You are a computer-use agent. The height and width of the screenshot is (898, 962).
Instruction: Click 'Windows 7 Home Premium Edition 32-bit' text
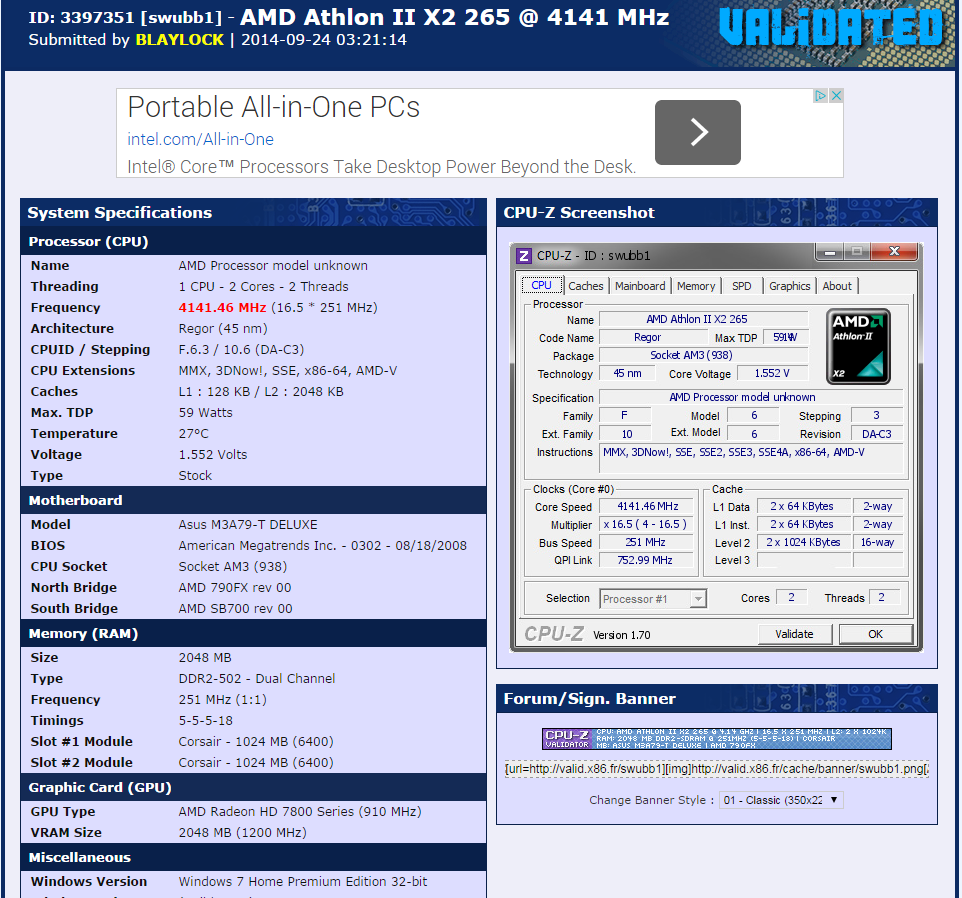pos(303,881)
